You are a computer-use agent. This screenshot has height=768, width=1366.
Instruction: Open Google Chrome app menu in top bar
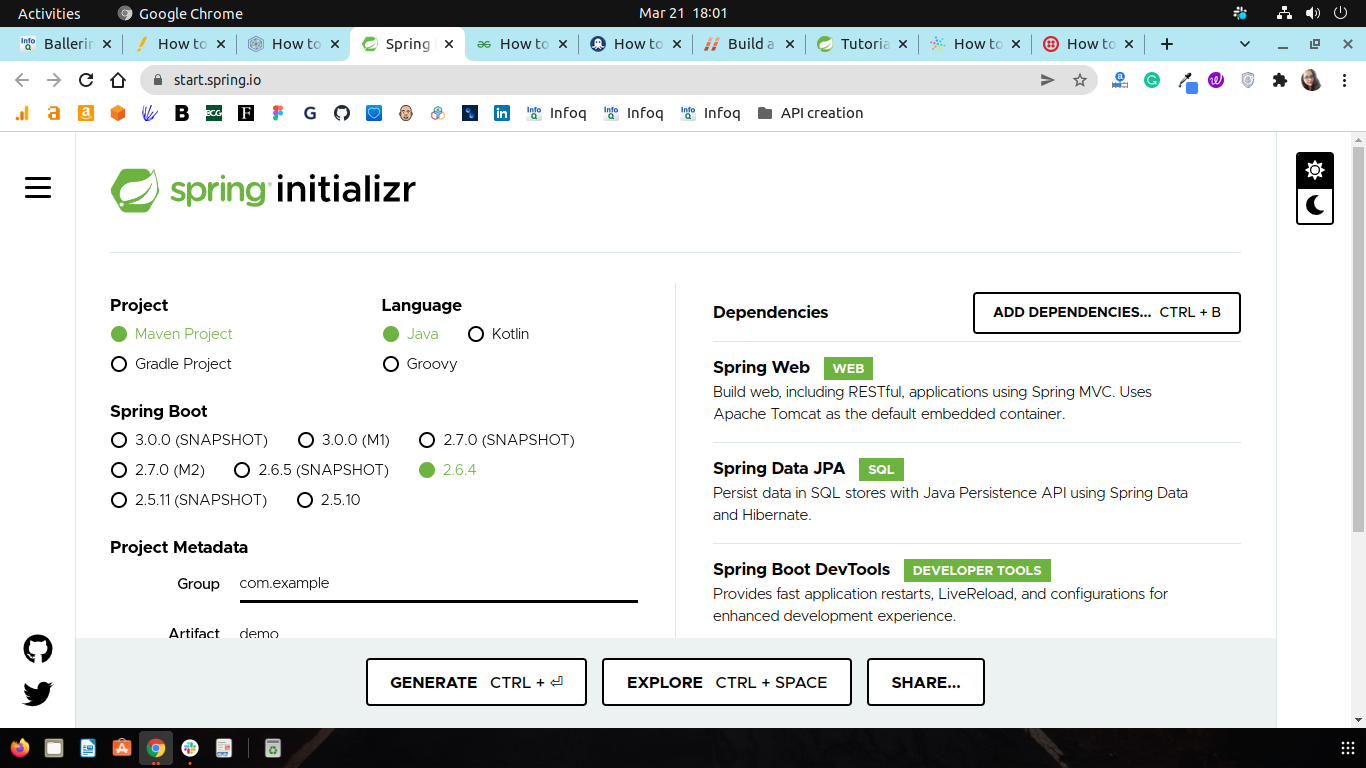180,13
